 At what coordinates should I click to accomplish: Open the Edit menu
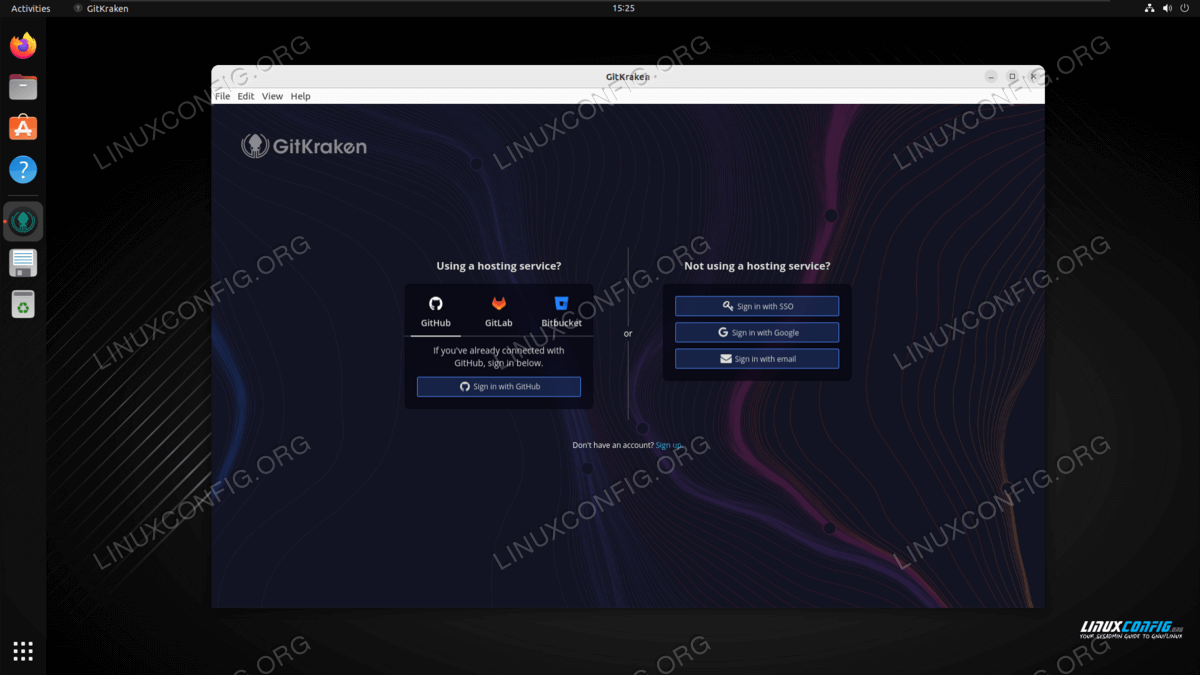(246, 96)
